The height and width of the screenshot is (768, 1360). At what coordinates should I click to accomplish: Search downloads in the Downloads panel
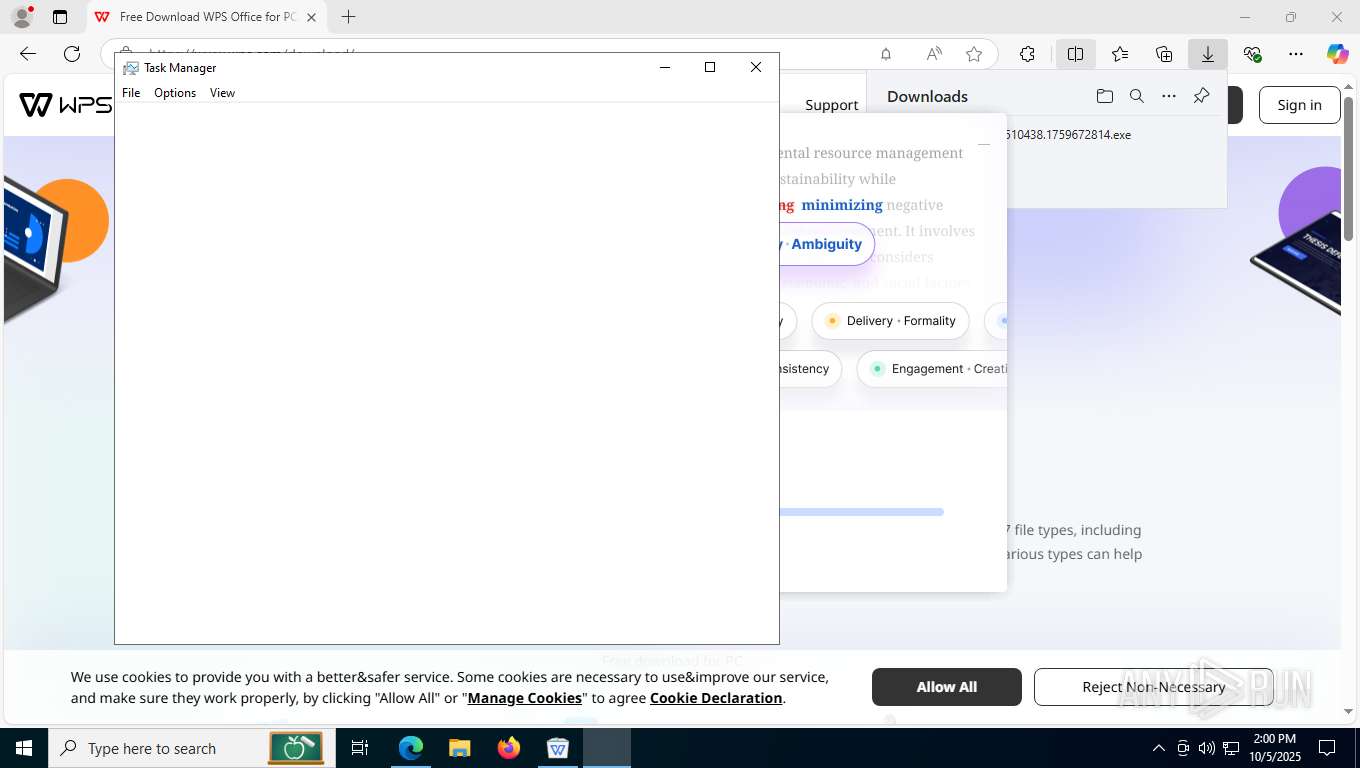point(1137,96)
